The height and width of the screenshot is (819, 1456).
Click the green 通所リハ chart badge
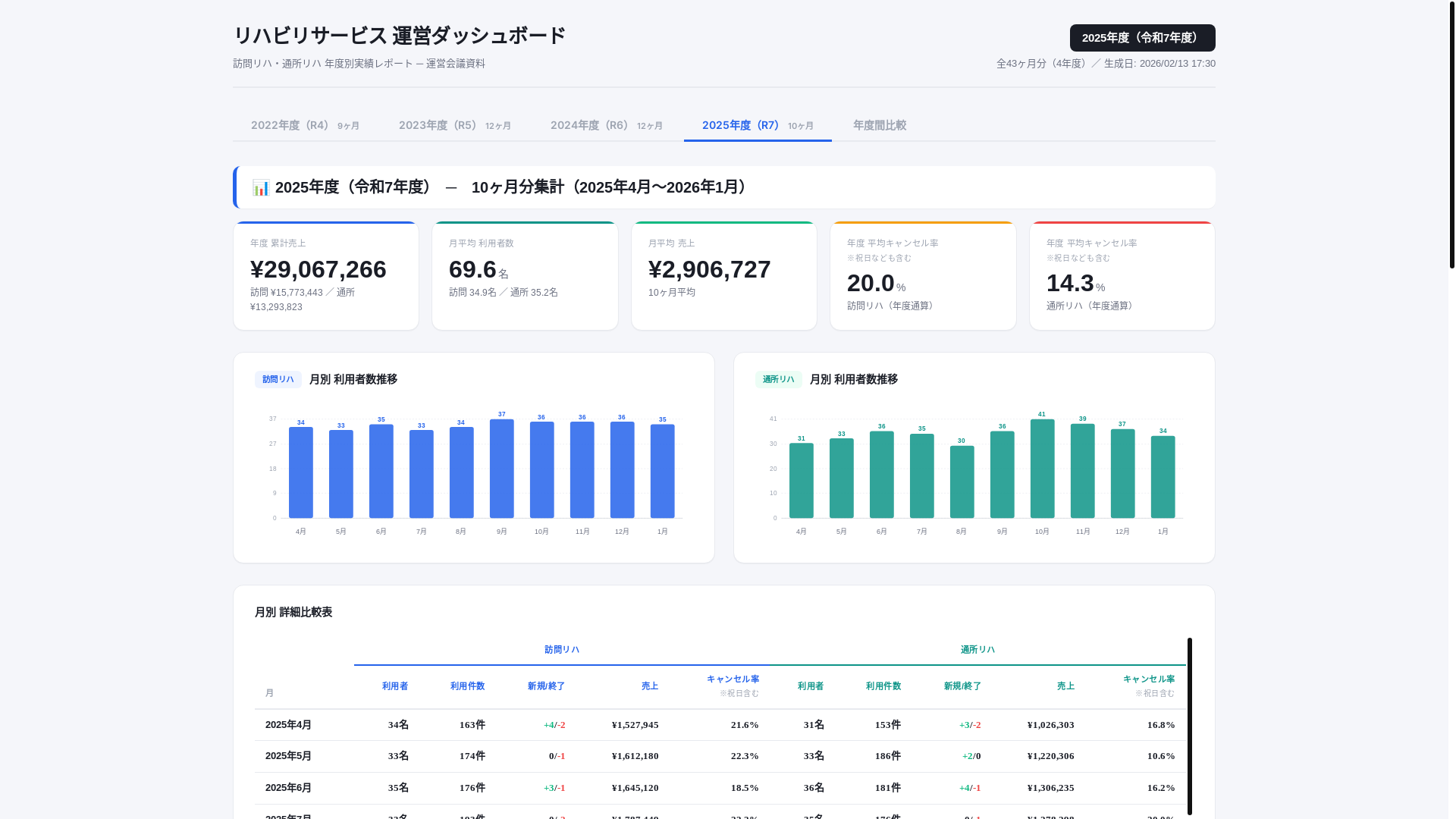click(x=779, y=379)
